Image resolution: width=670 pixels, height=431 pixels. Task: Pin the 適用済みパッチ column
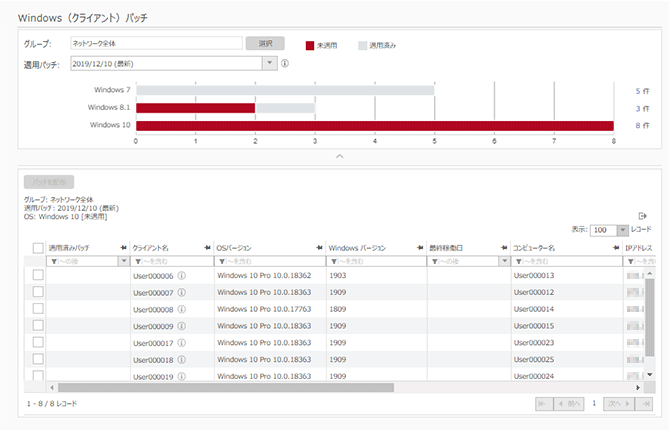point(123,246)
